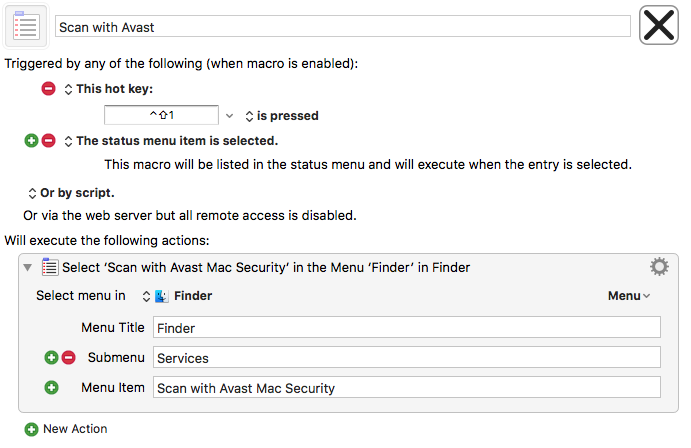Delete the status menu item trigger
Viewport: 691px width, 448px height.
(48, 141)
